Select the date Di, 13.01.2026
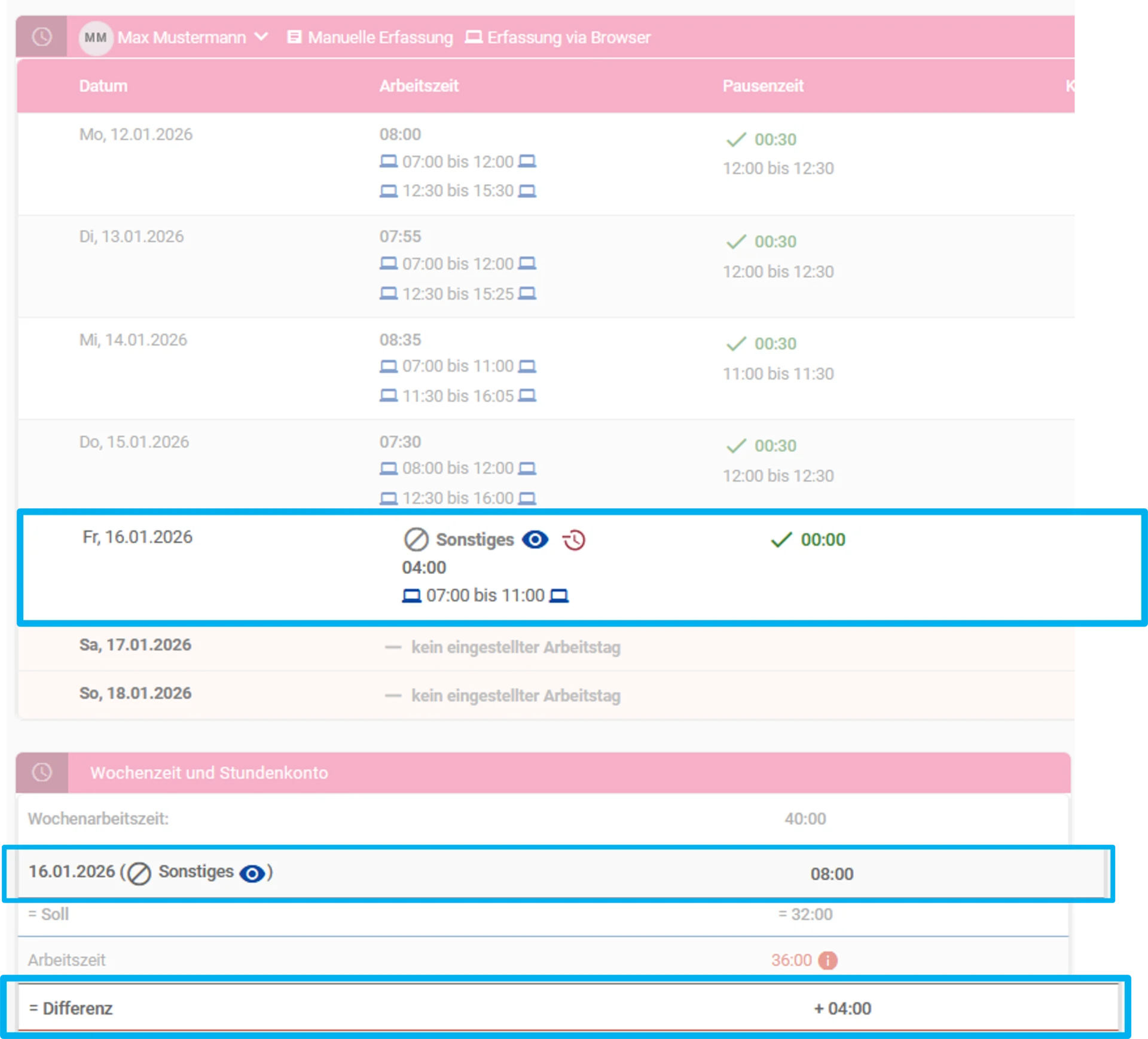The height and width of the screenshot is (1039, 1148). (x=132, y=237)
